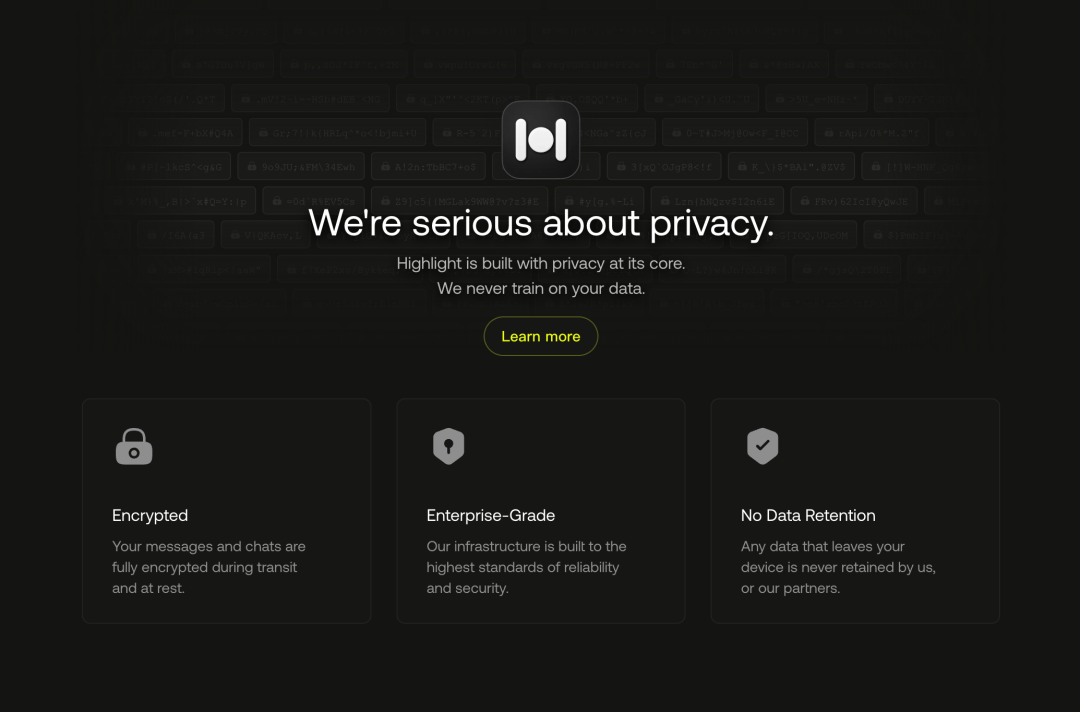
Task: Click the infrastructure reliability and security description
Action: click(x=526, y=567)
